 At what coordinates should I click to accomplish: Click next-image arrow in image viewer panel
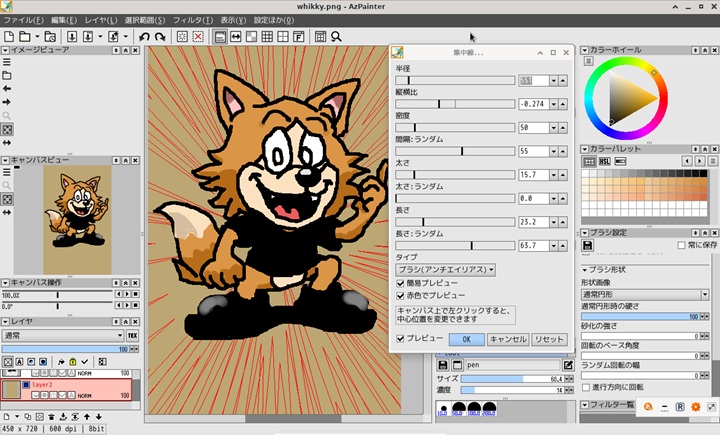tap(7, 102)
